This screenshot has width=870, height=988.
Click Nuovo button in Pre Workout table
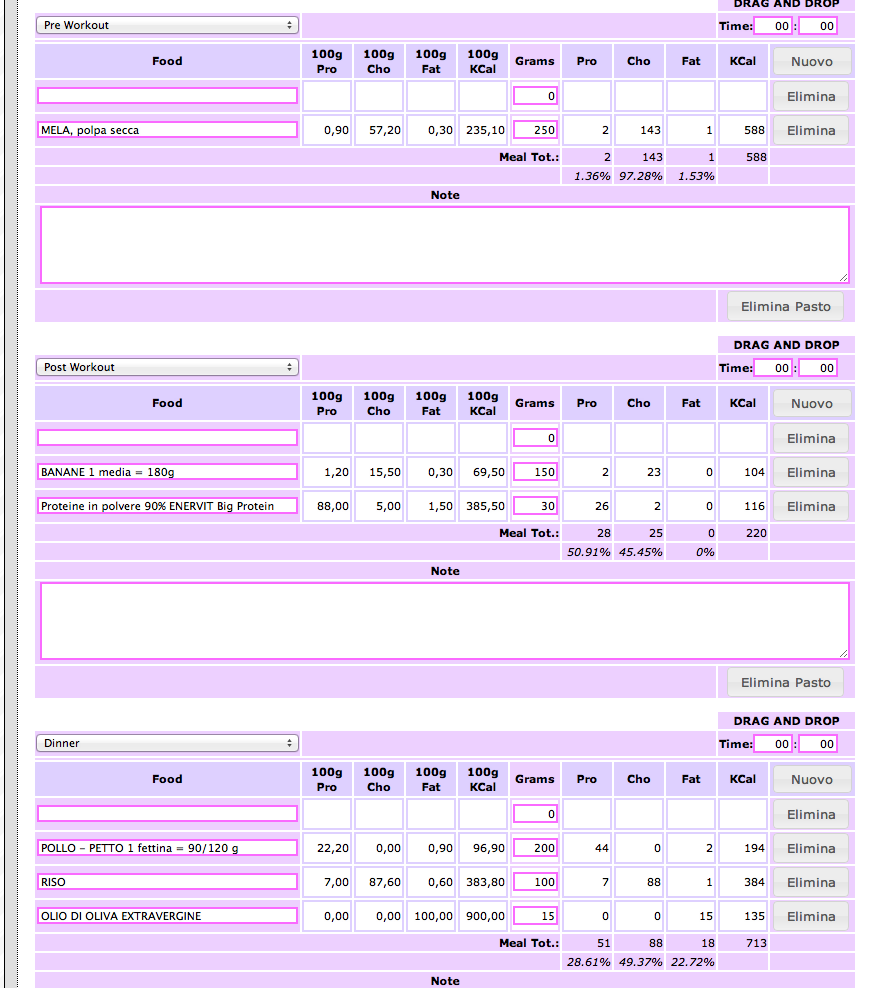pyautogui.click(x=811, y=62)
